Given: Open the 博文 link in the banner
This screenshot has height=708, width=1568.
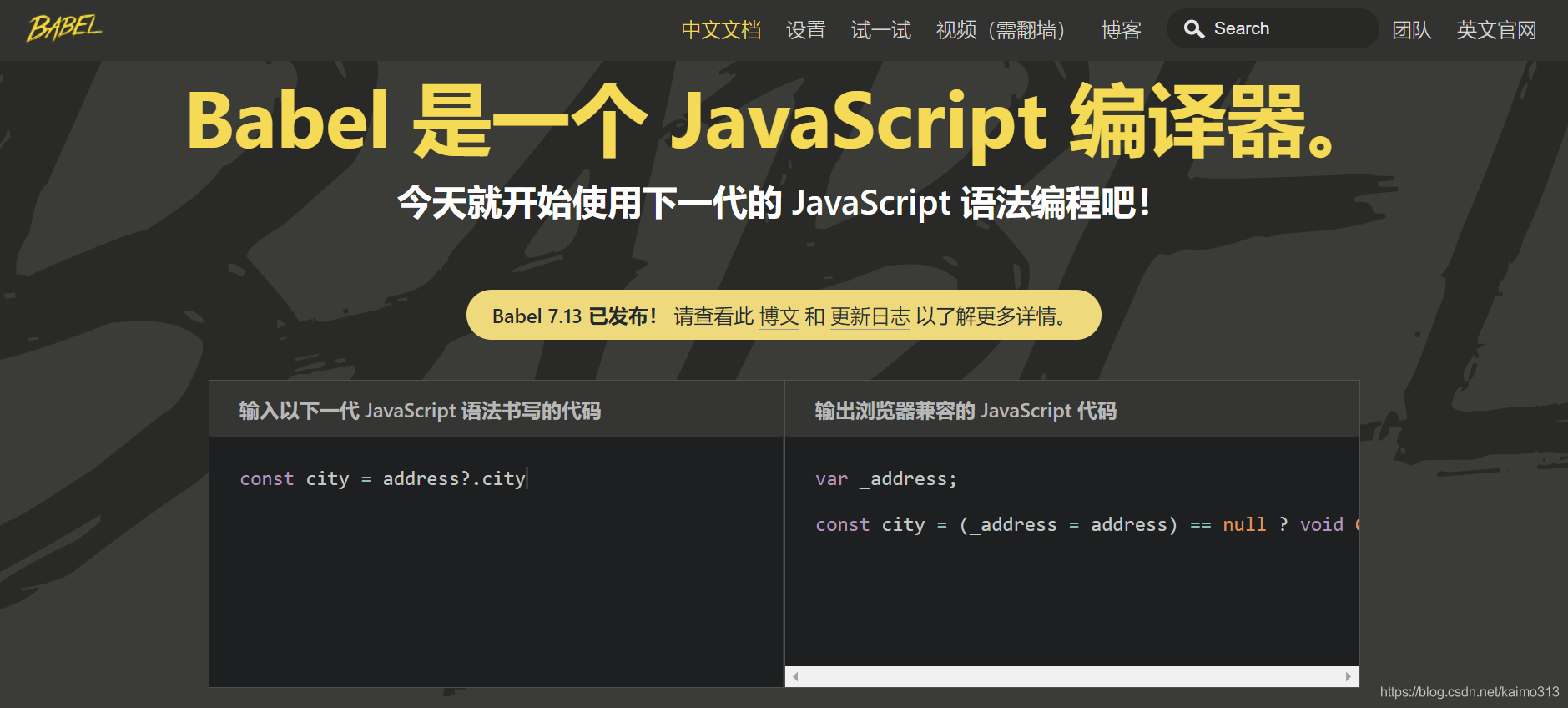Looking at the screenshot, I should point(779,316).
